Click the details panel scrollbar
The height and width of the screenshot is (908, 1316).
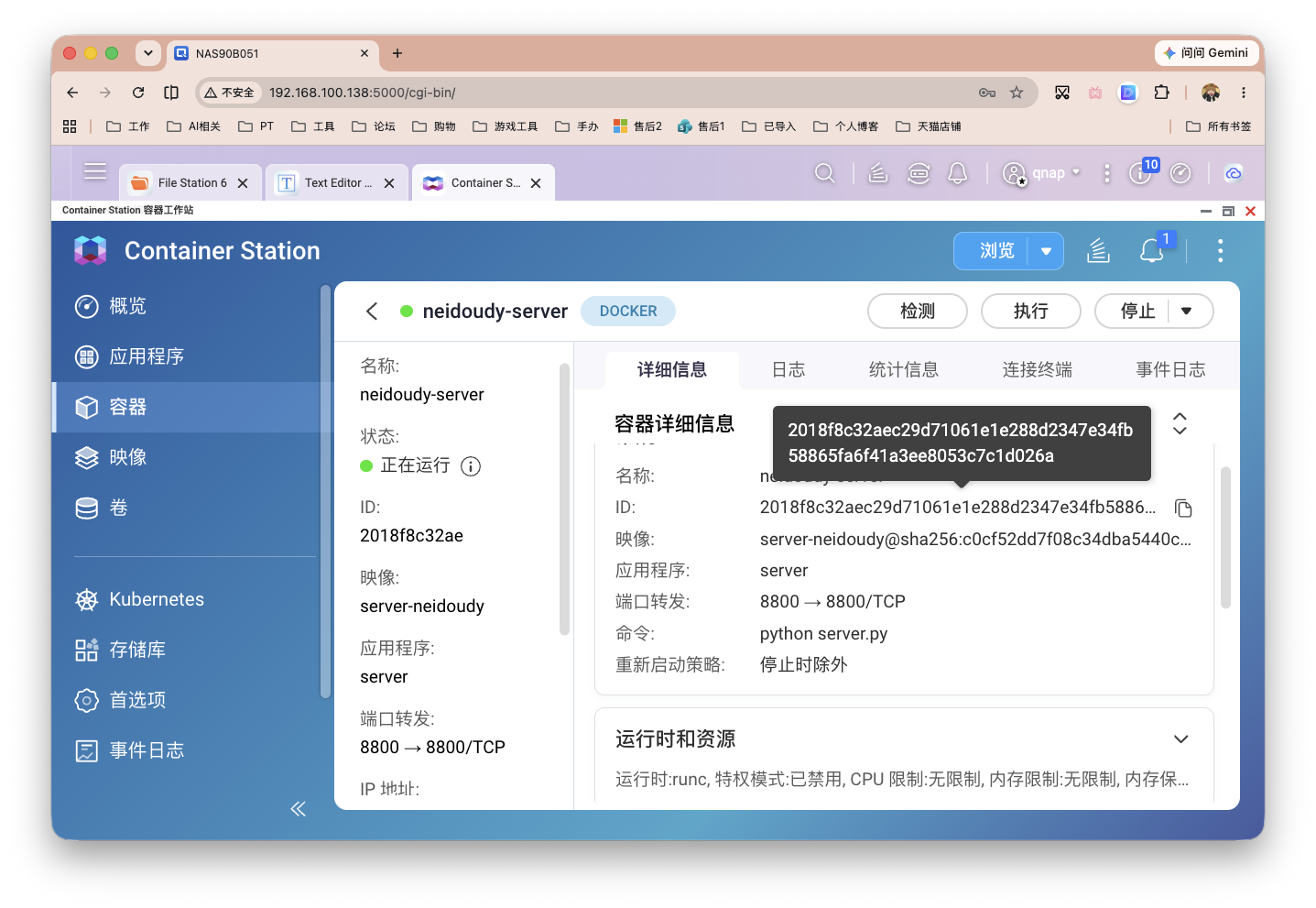coord(1225,538)
